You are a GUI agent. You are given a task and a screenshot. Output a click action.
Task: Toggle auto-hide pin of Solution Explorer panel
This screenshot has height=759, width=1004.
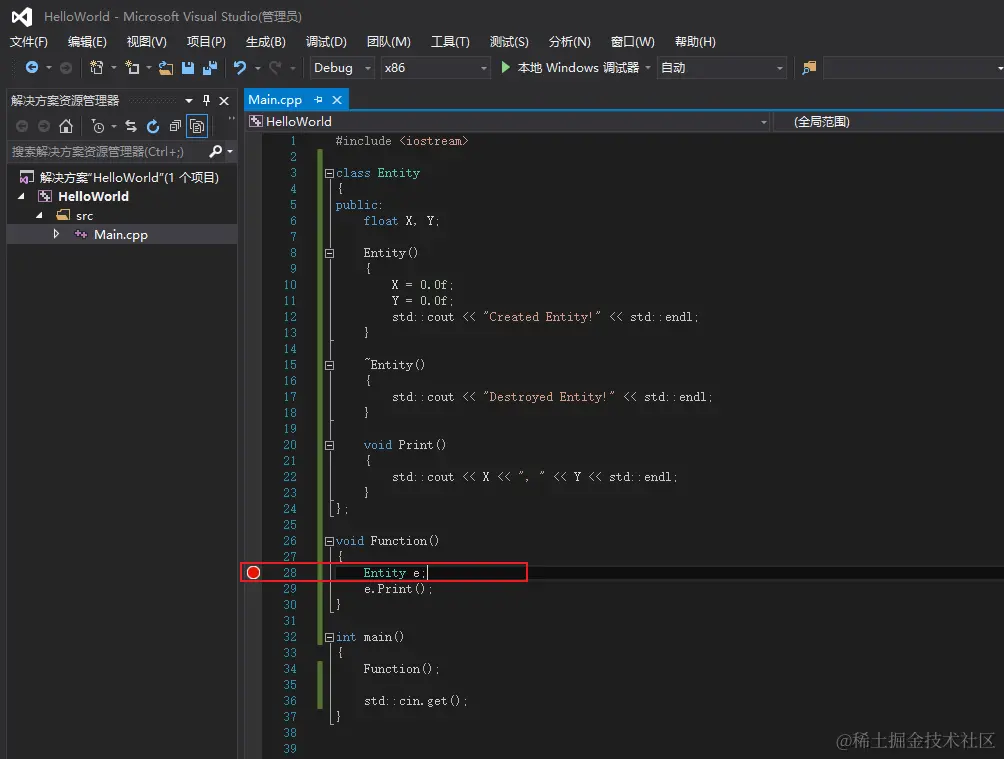207,100
